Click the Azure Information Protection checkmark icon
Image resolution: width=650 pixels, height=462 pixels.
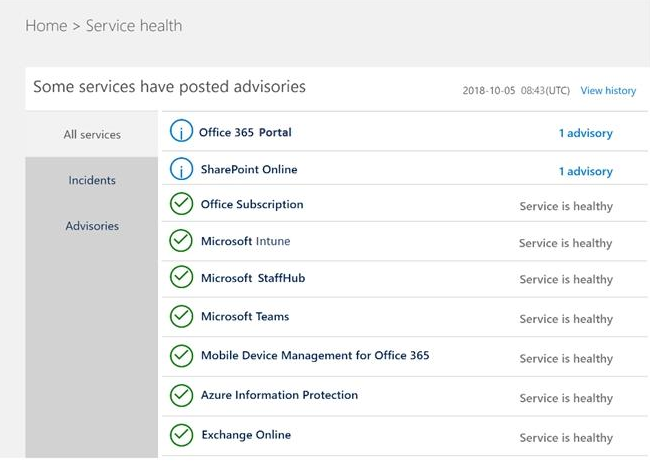(x=181, y=396)
